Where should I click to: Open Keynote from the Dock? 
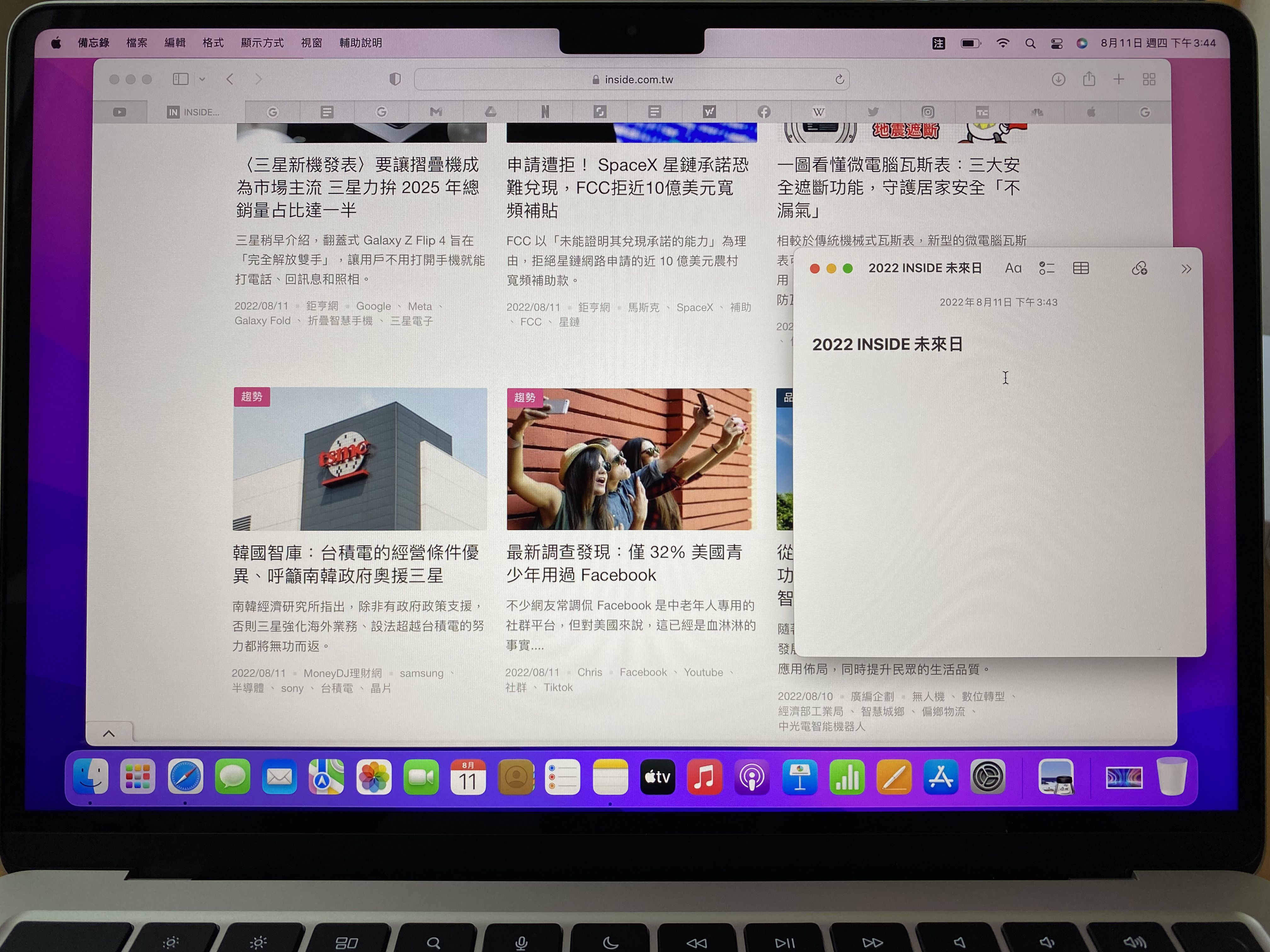click(799, 778)
